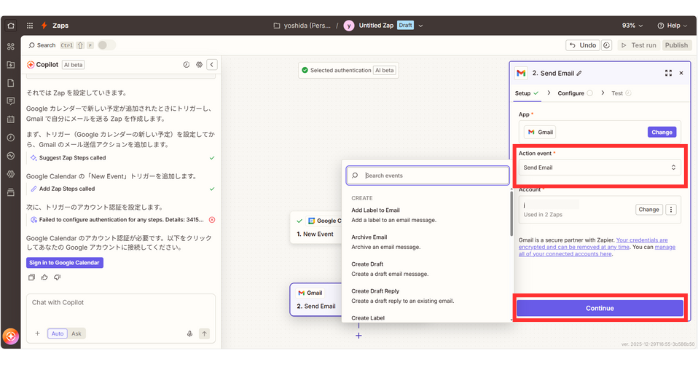Open the four-squares components icon in sidebar

point(11,47)
